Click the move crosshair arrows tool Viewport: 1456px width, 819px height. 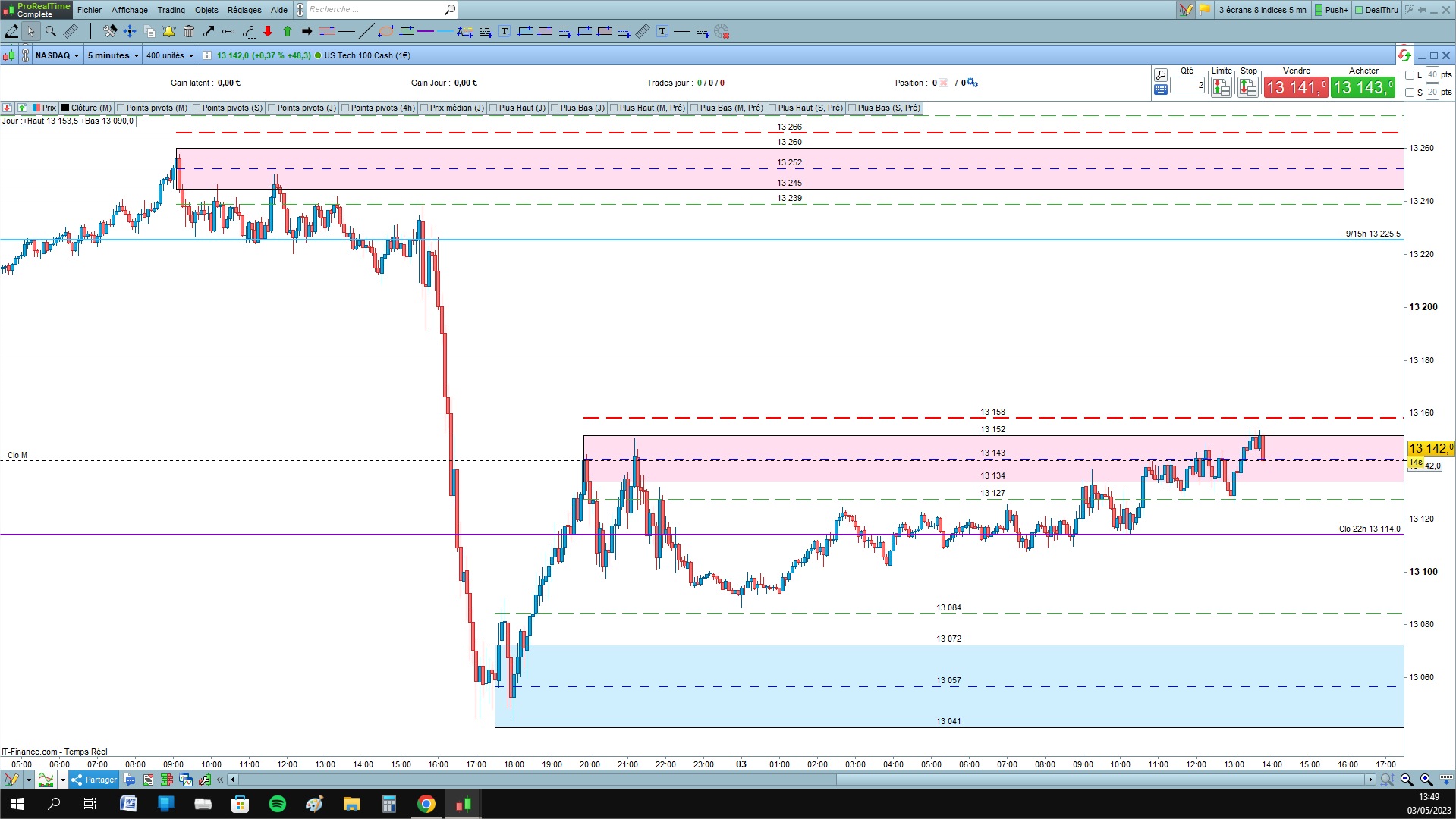click(130, 31)
